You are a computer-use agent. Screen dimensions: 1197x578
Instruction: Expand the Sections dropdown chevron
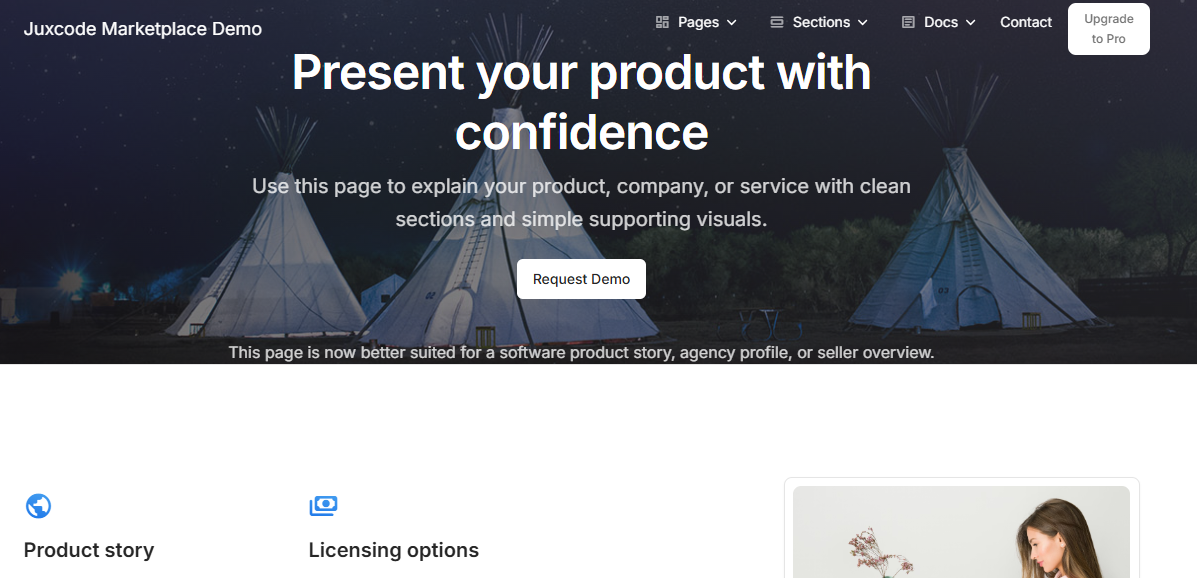pos(863,22)
